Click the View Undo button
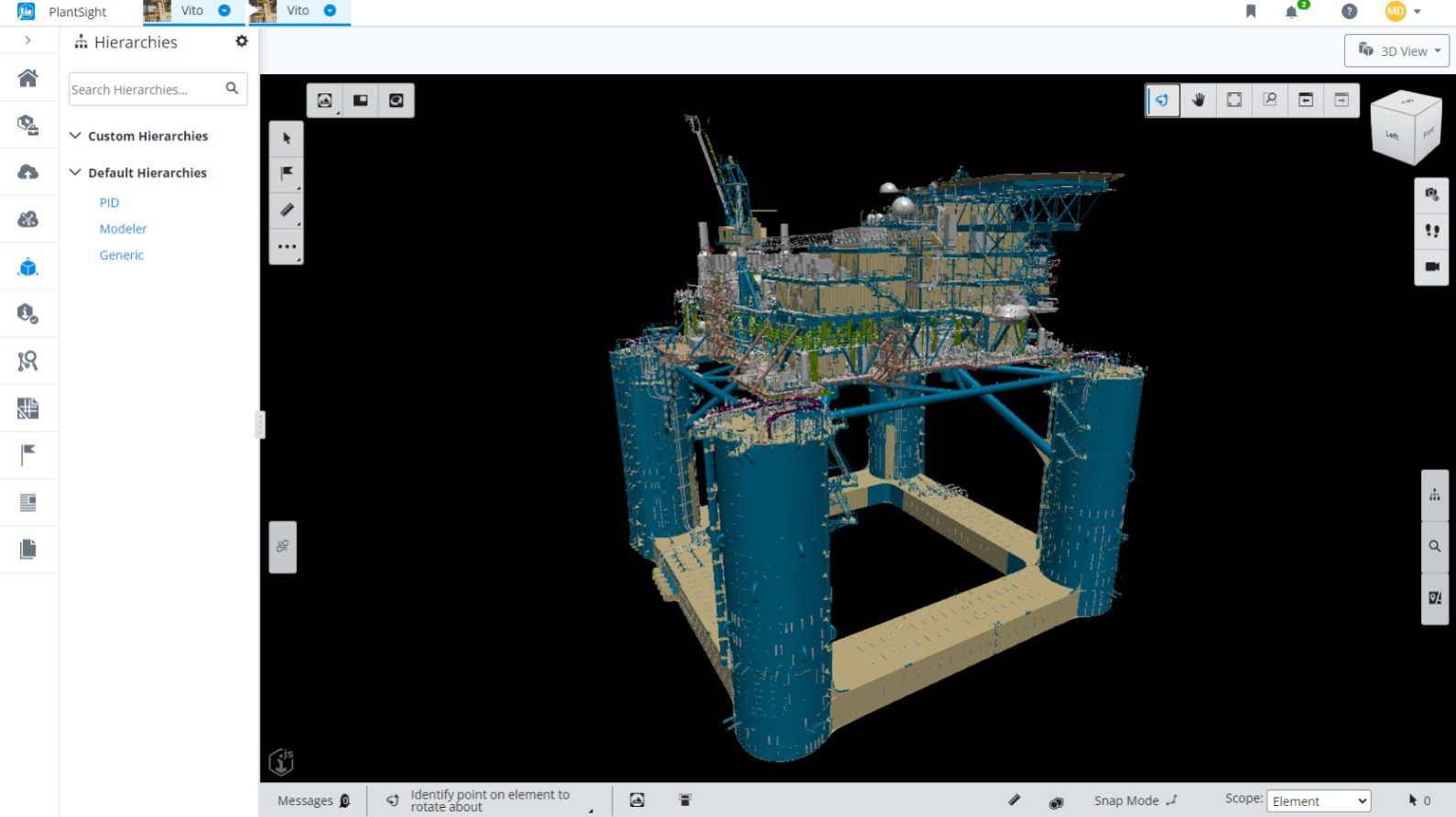Screen dimensions: 1456x817 pos(1305,100)
